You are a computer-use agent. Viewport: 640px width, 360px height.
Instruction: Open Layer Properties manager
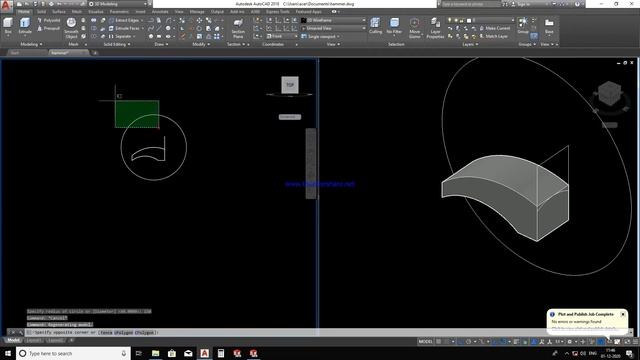[435, 28]
